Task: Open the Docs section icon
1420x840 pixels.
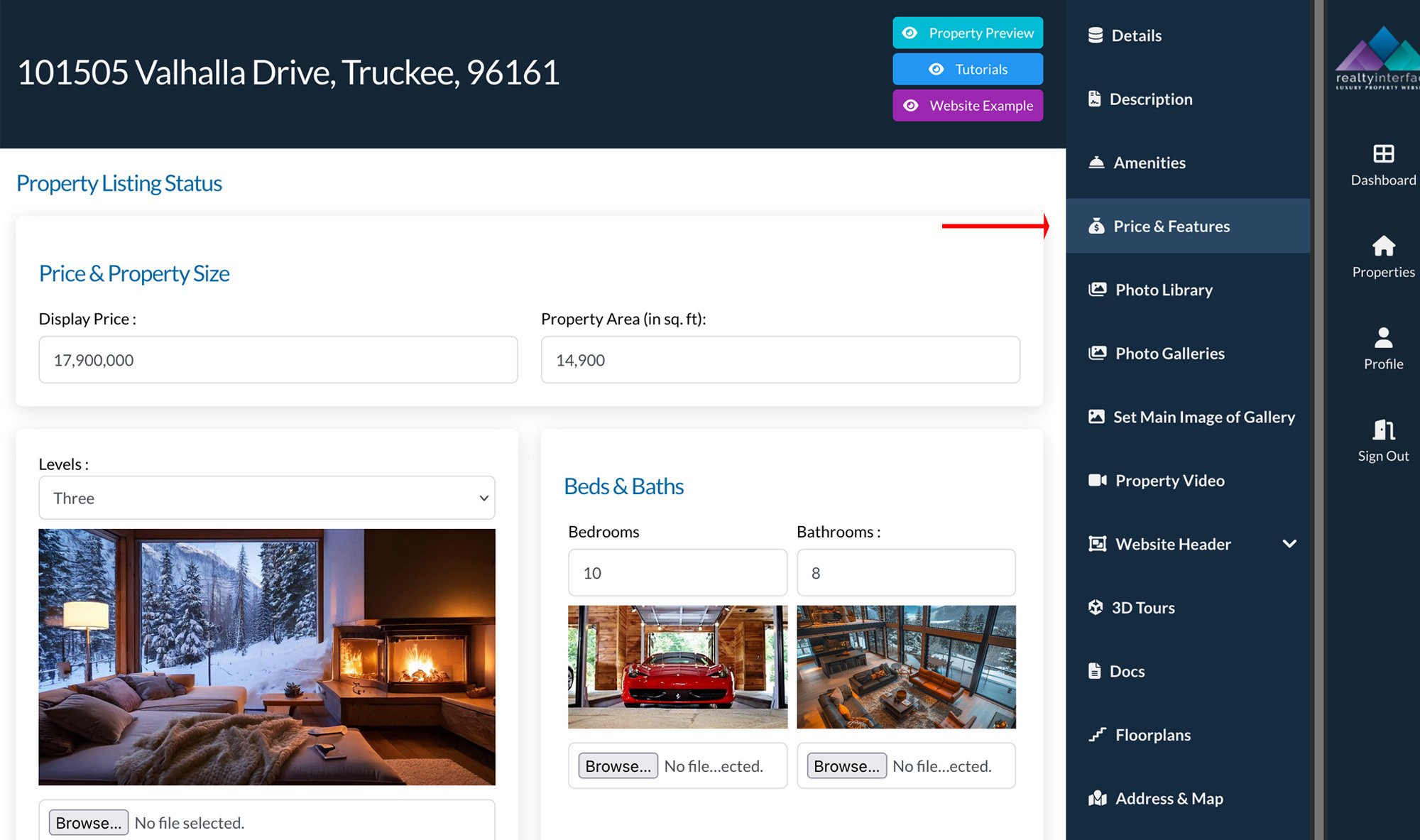Action: pos(1096,670)
